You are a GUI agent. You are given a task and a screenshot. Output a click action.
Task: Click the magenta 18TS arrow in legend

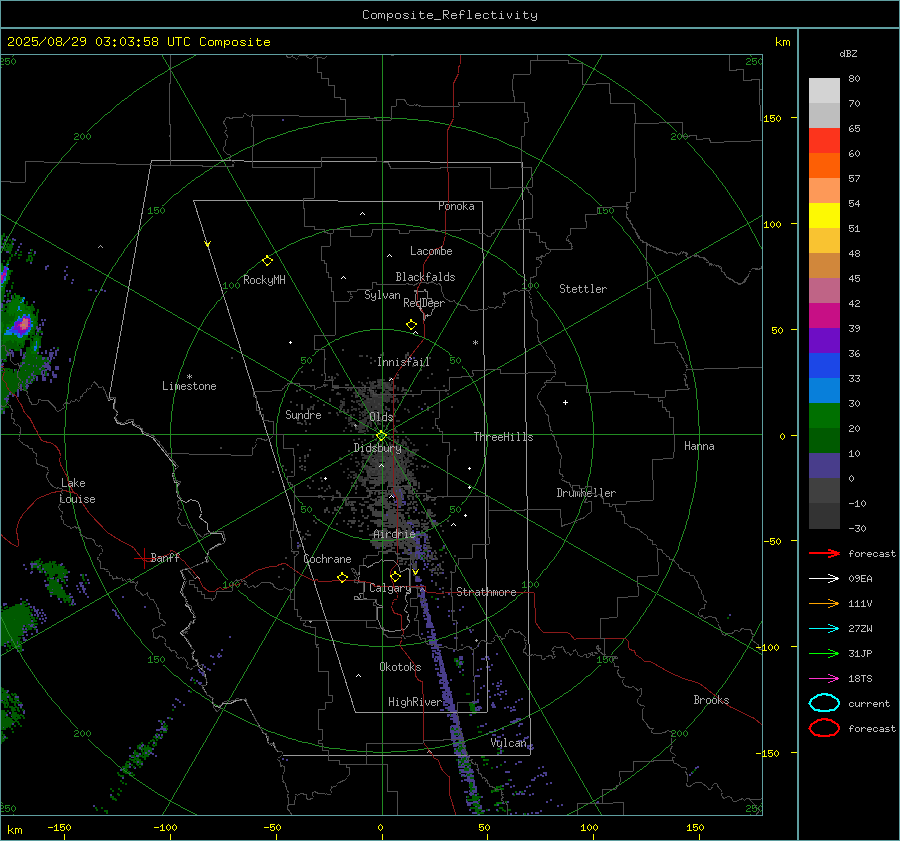click(824, 678)
